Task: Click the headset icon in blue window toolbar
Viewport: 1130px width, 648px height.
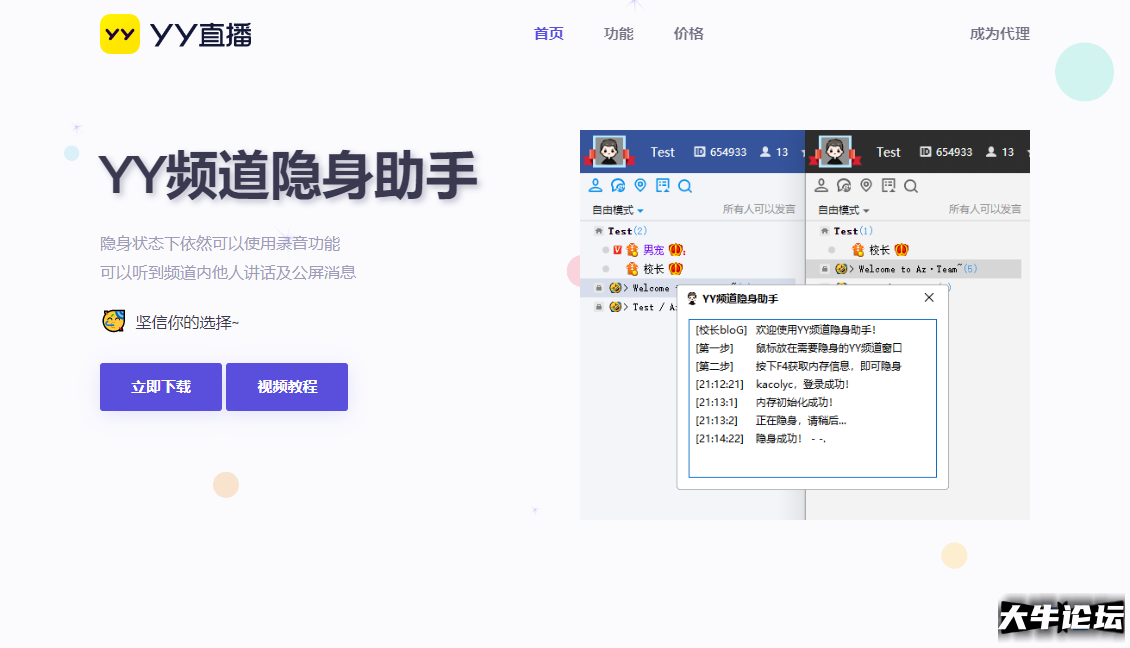Action: point(618,185)
